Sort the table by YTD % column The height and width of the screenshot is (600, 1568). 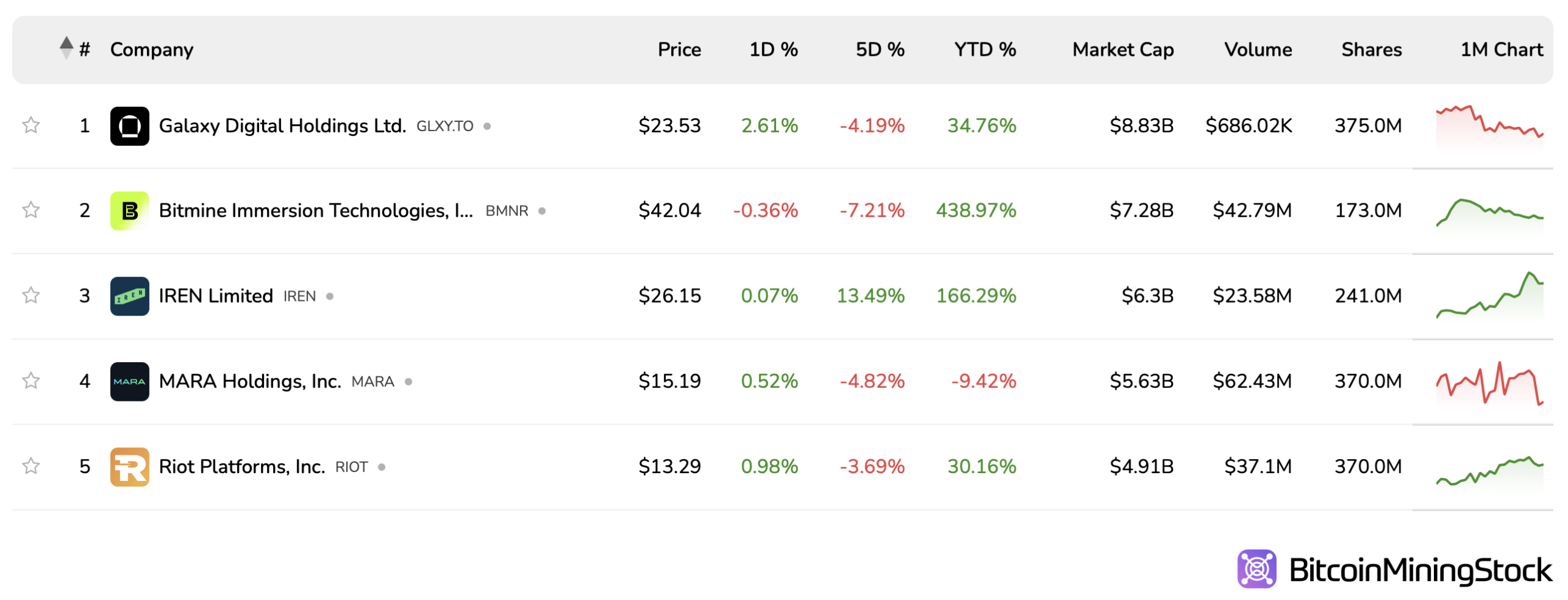tap(984, 50)
